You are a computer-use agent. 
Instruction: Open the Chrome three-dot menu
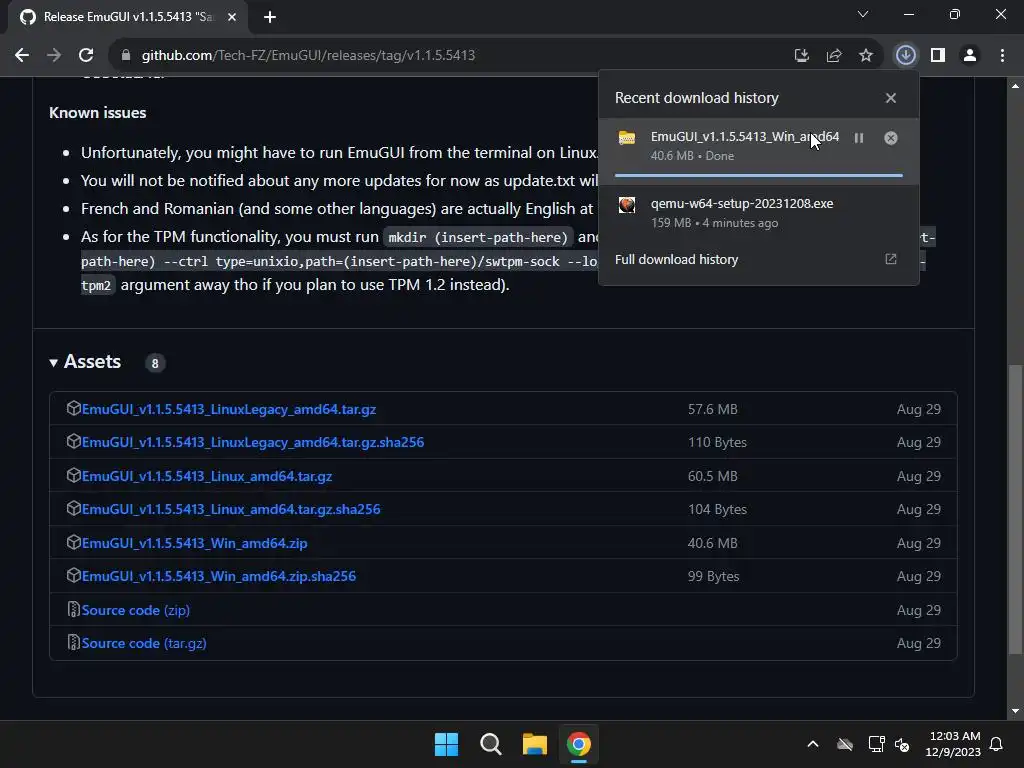[x=1002, y=56]
